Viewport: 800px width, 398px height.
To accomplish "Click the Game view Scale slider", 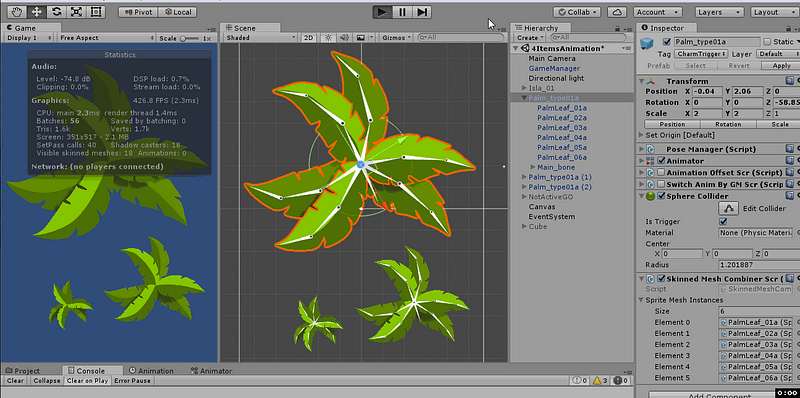I will coord(190,38).
